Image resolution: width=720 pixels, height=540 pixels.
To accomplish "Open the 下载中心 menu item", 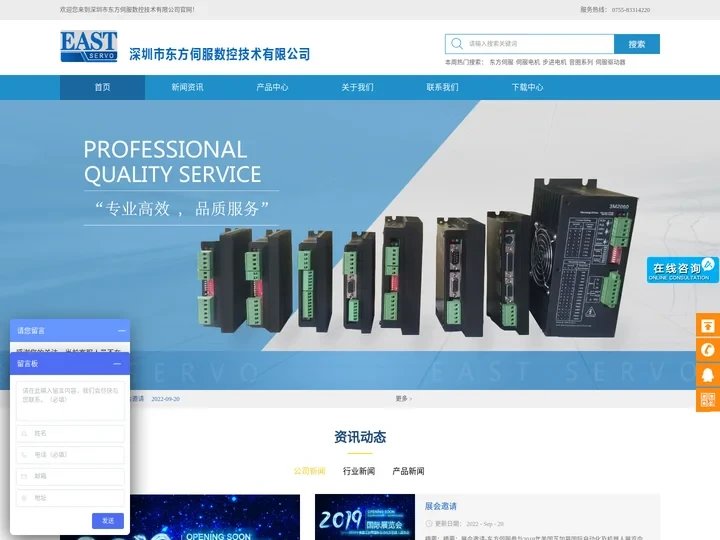I will pos(527,87).
